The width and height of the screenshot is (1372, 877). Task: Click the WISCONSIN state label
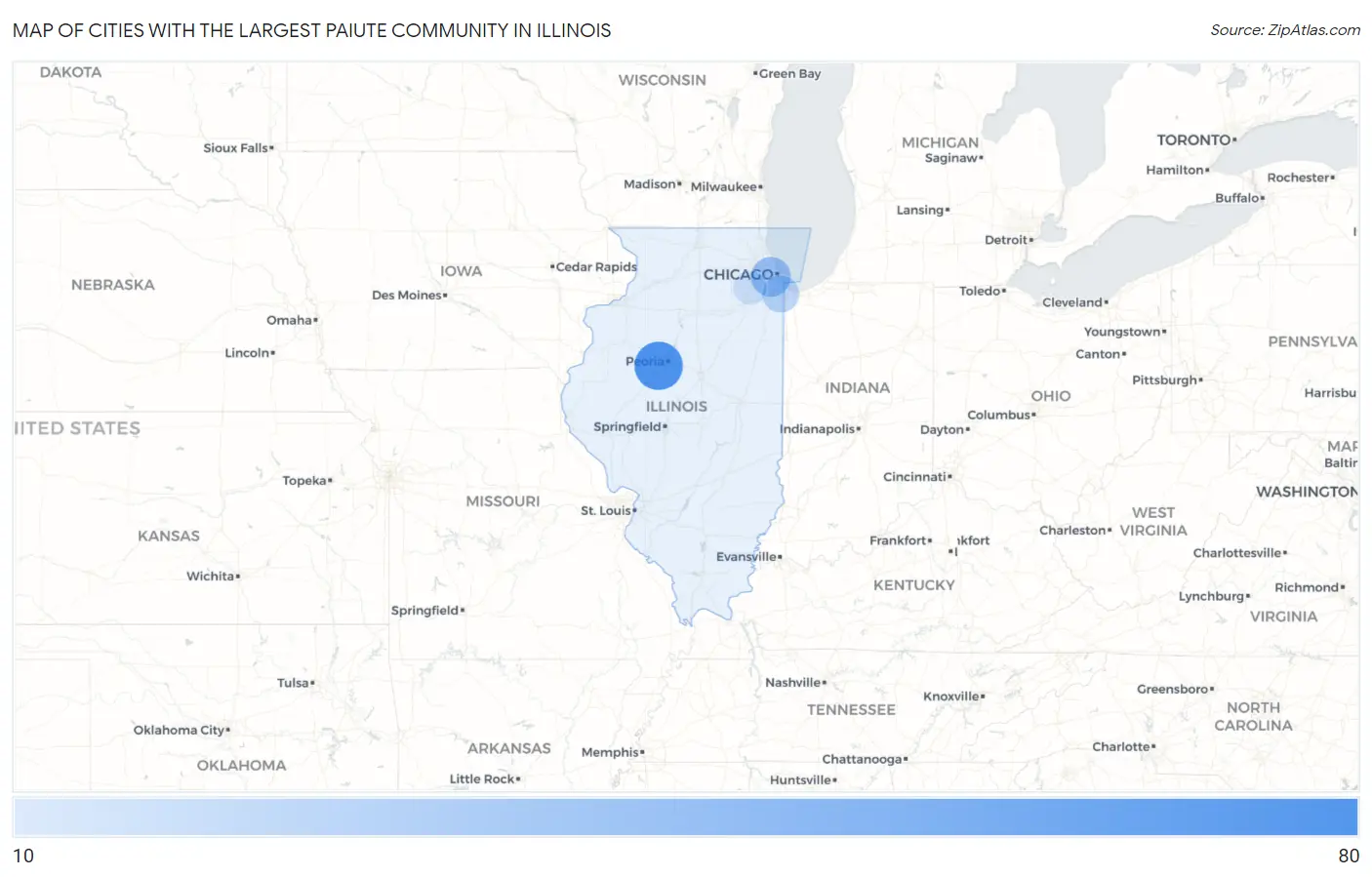663,80
